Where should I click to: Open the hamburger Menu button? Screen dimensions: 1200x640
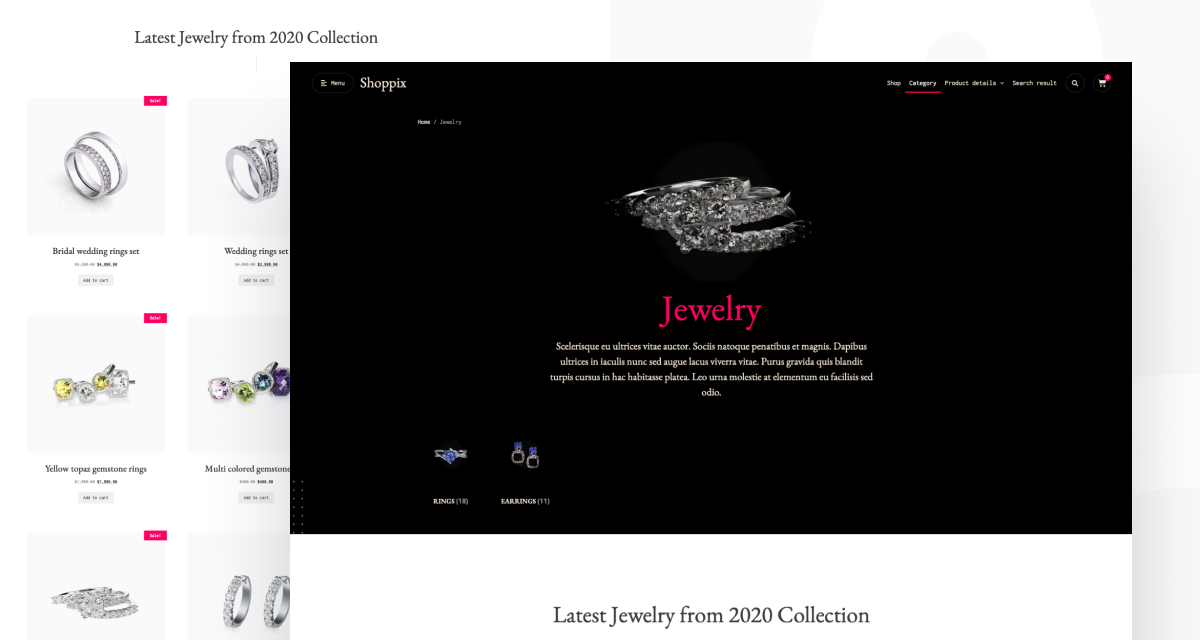332,83
